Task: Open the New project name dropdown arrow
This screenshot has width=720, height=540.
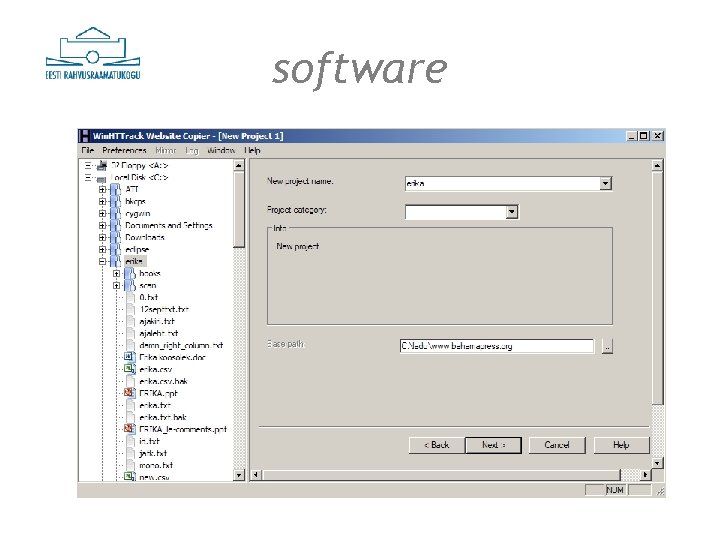Action: coord(606,184)
